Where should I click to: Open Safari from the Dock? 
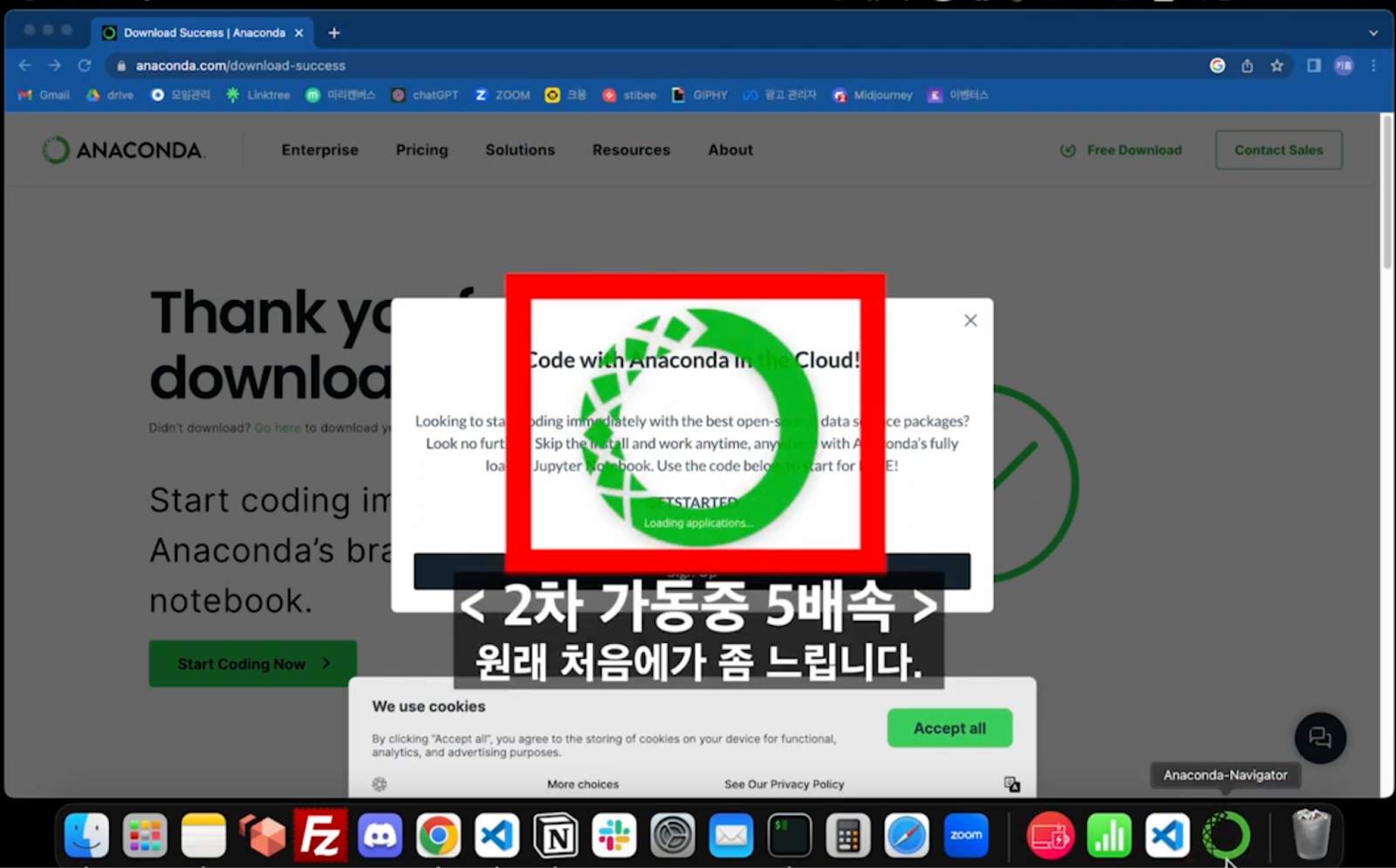907,836
